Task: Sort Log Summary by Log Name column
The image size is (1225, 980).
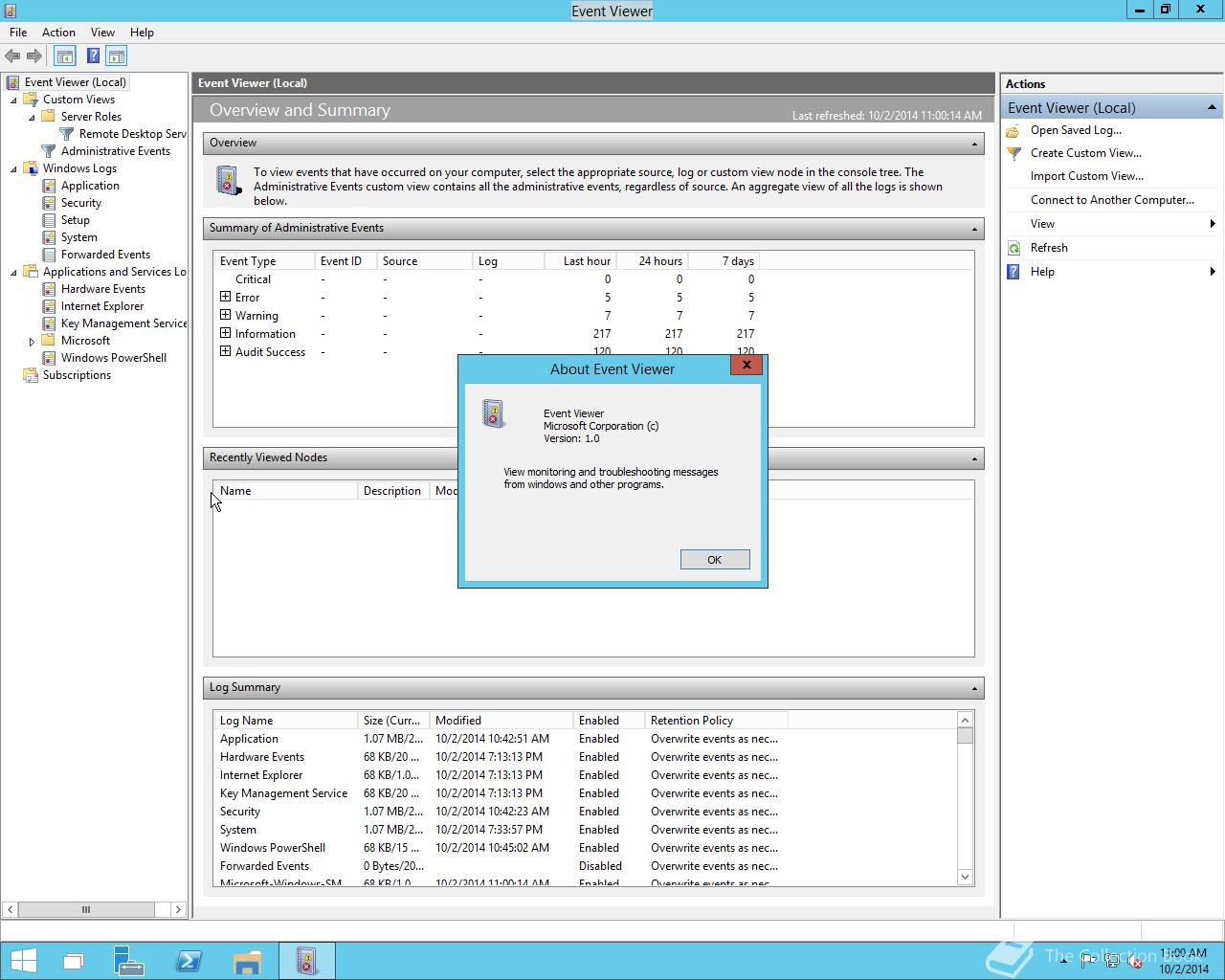Action: pos(285,721)
